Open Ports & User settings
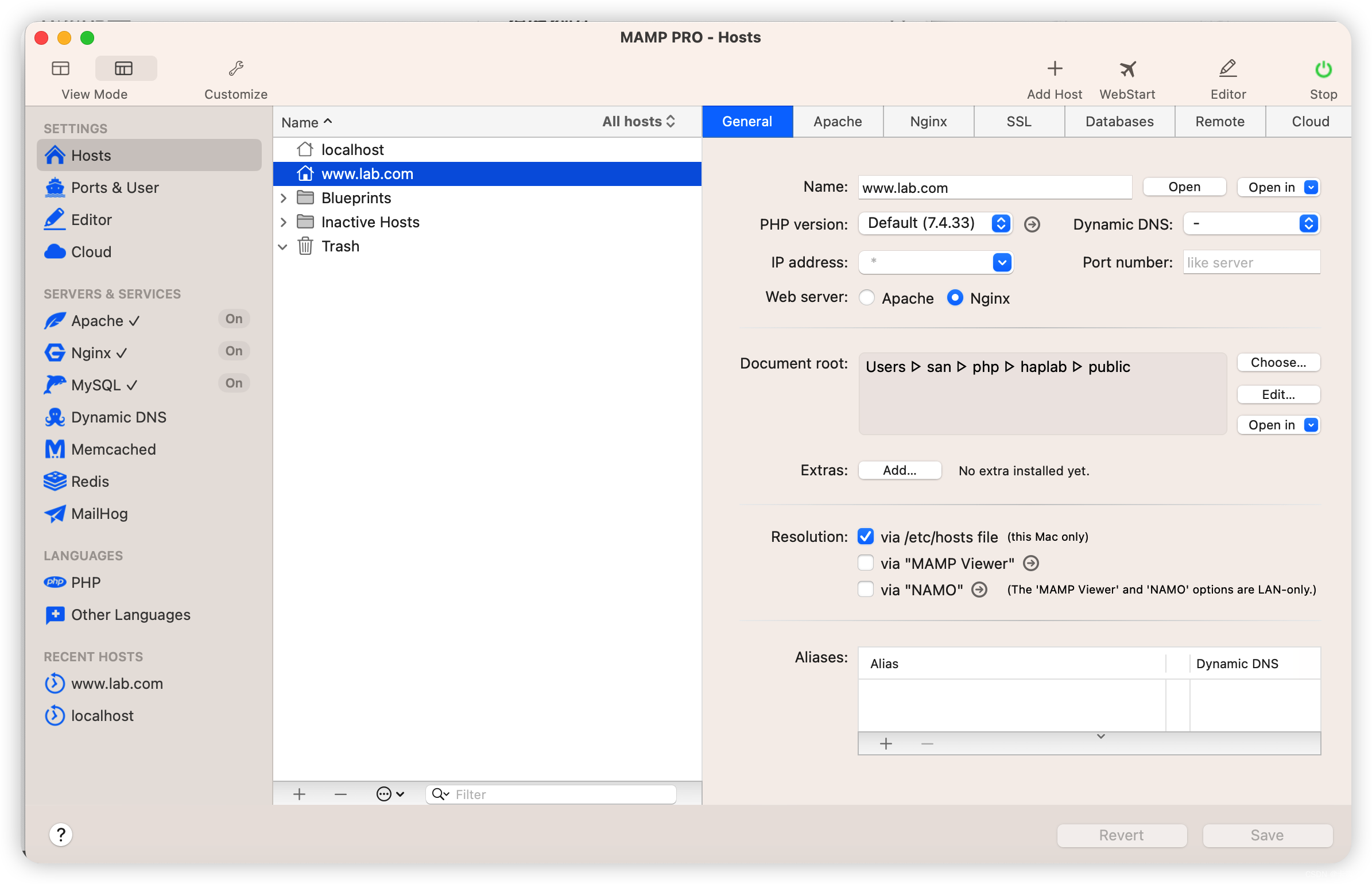1372x884 pixels. 149,188
